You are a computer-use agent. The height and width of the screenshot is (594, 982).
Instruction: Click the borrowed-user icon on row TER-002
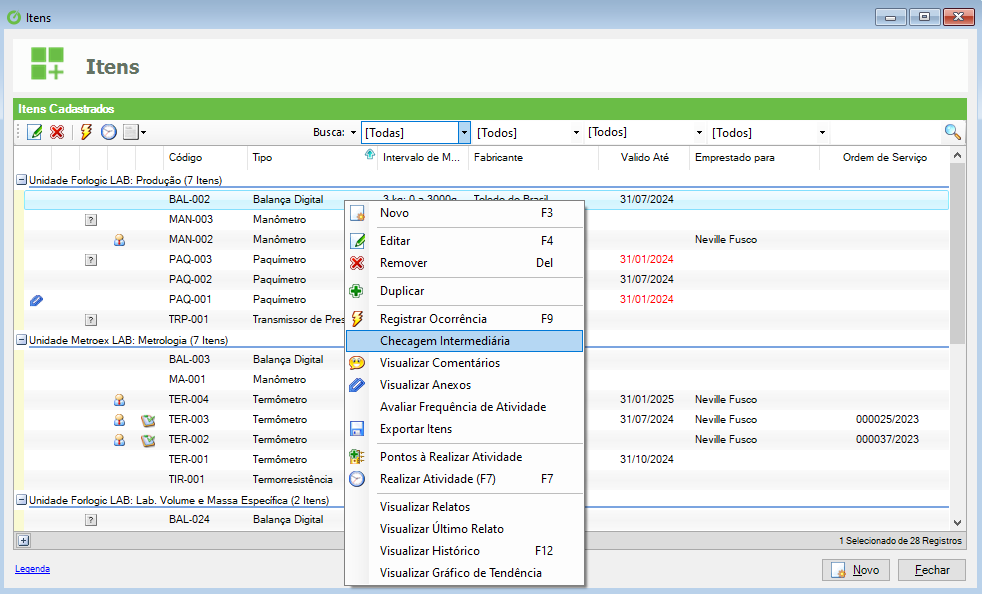[x=119, y=440]
